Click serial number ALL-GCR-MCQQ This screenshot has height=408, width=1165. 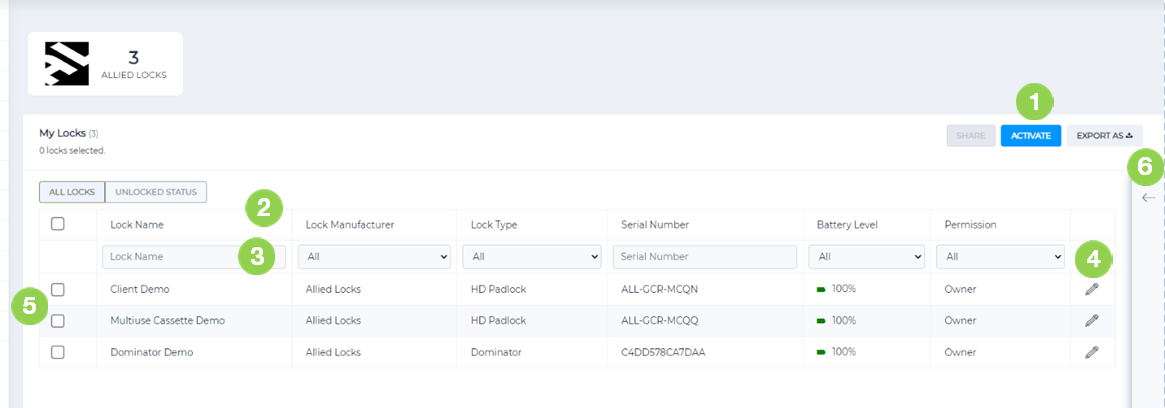(660, 320)
